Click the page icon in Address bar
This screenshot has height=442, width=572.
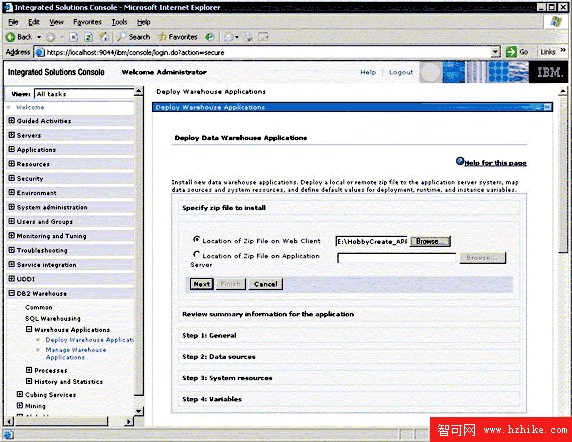click(x=39, y=52)
